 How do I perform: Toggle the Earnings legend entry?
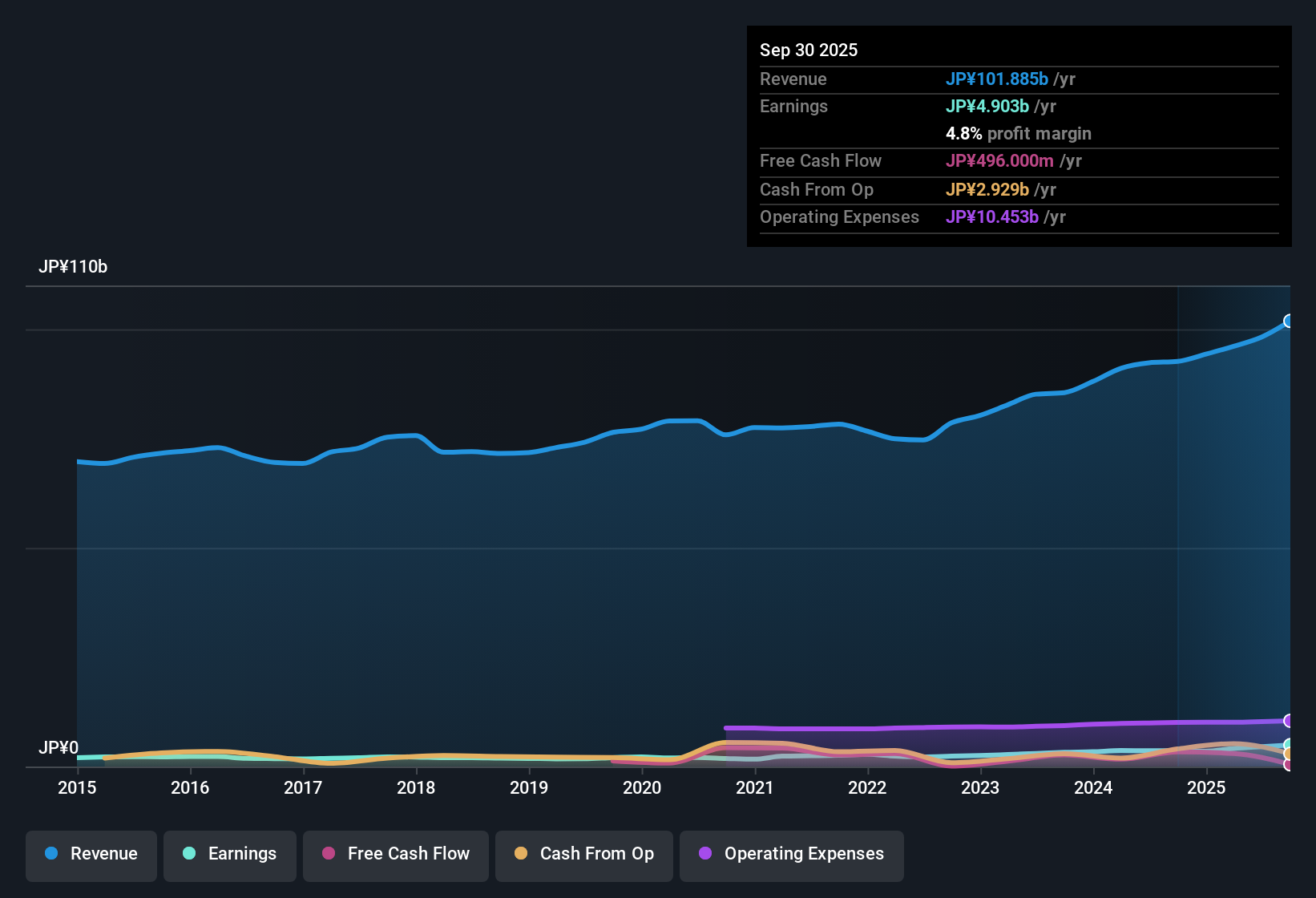point(229,854)
